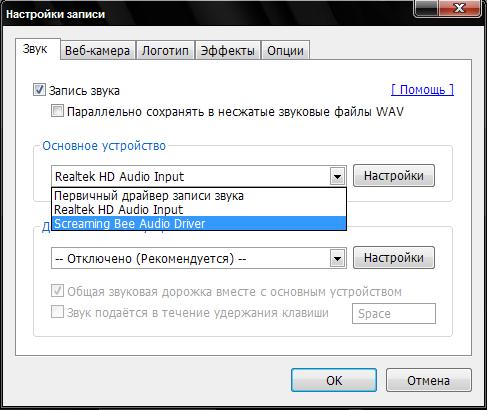Collapse the main device dropdown arrow

click(x=337, y=176)
